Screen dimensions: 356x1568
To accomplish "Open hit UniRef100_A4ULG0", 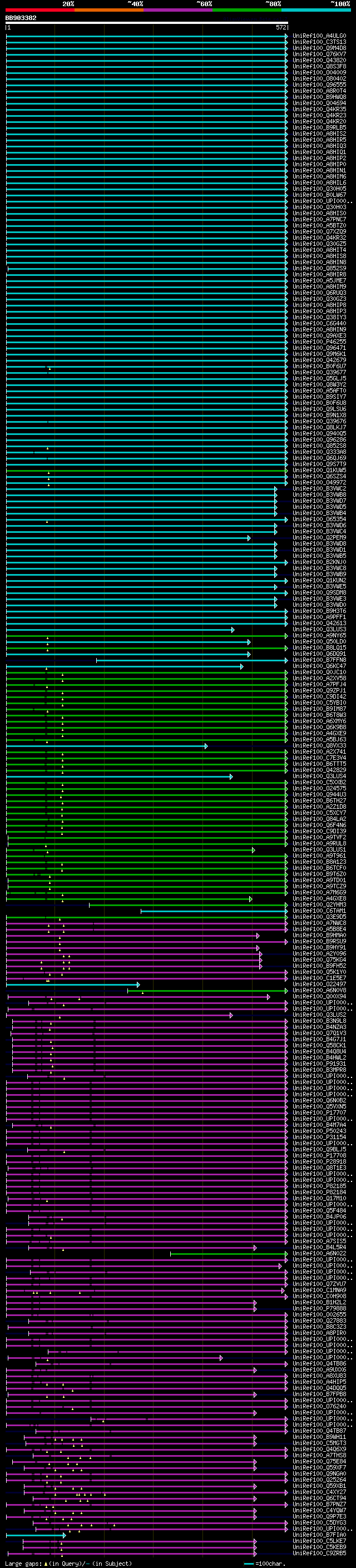I will 319,36.
